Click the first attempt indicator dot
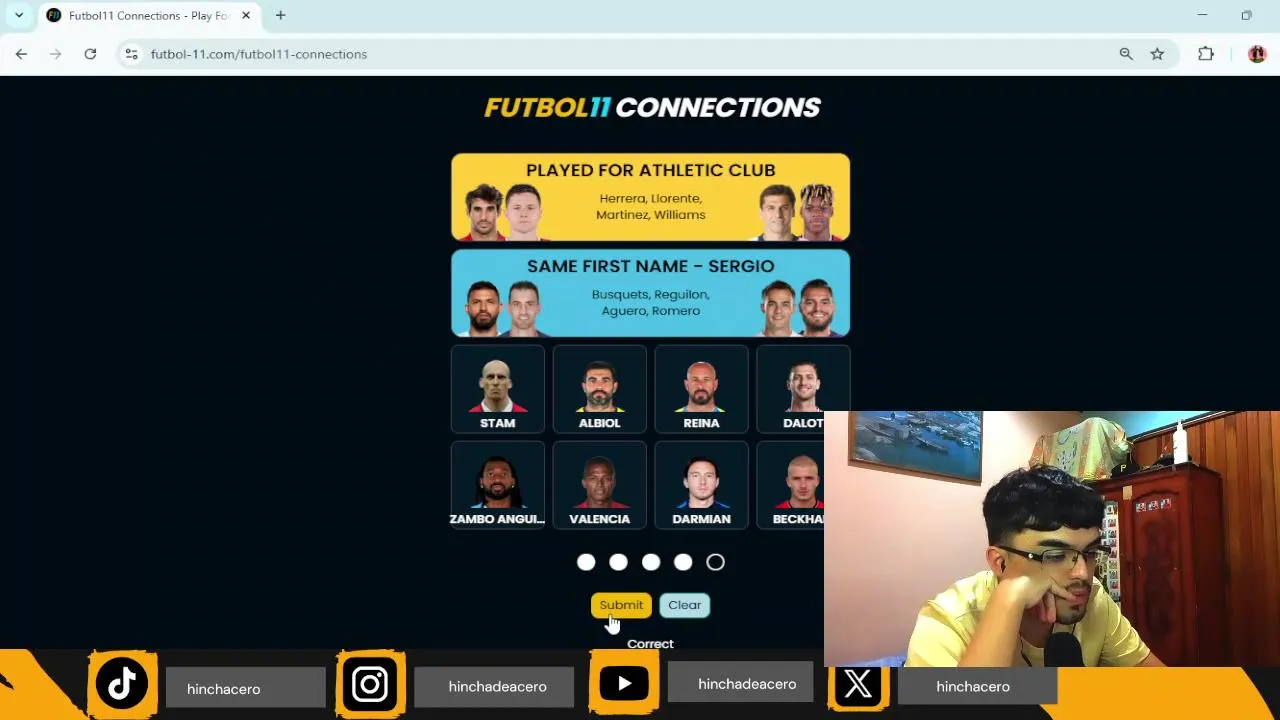 (586, 562)
